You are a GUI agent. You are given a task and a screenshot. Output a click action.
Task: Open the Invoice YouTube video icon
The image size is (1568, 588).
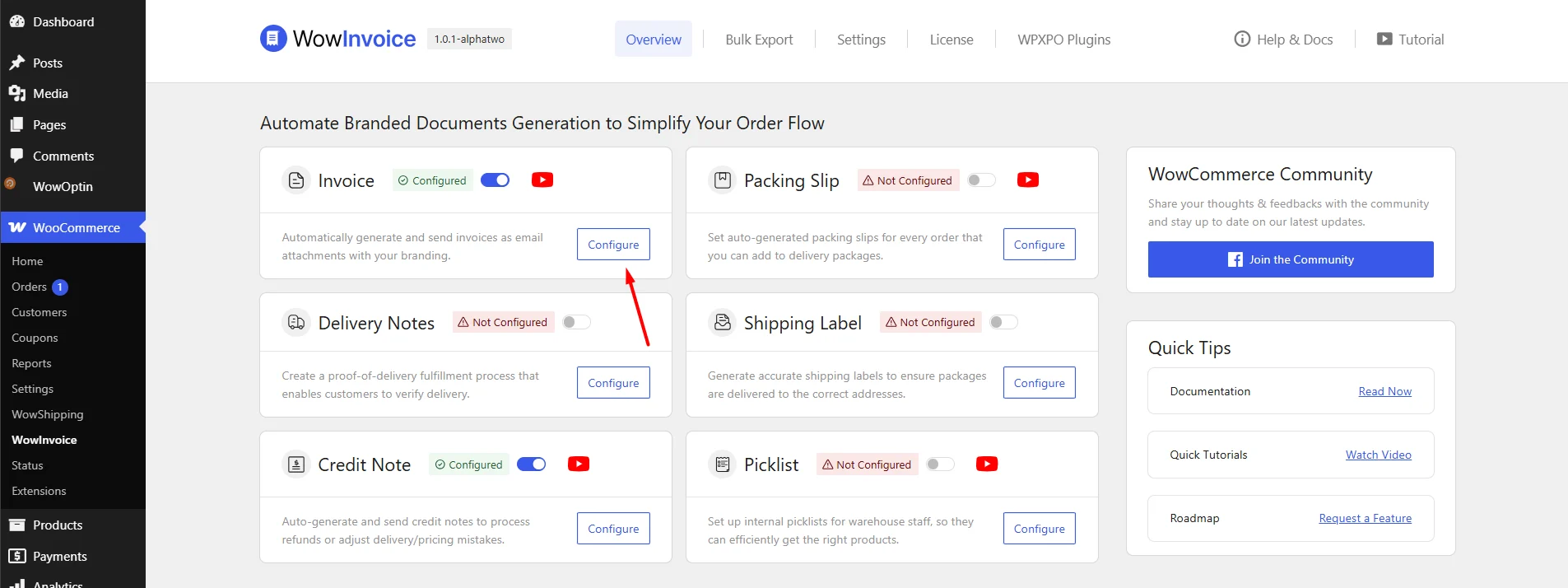pyautogui.click(x=542, y=180)
